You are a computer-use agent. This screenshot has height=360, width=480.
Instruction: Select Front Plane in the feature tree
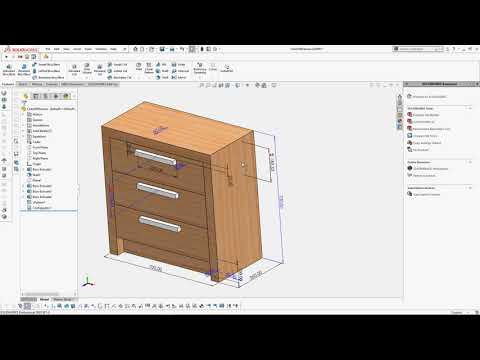(38, 147)
